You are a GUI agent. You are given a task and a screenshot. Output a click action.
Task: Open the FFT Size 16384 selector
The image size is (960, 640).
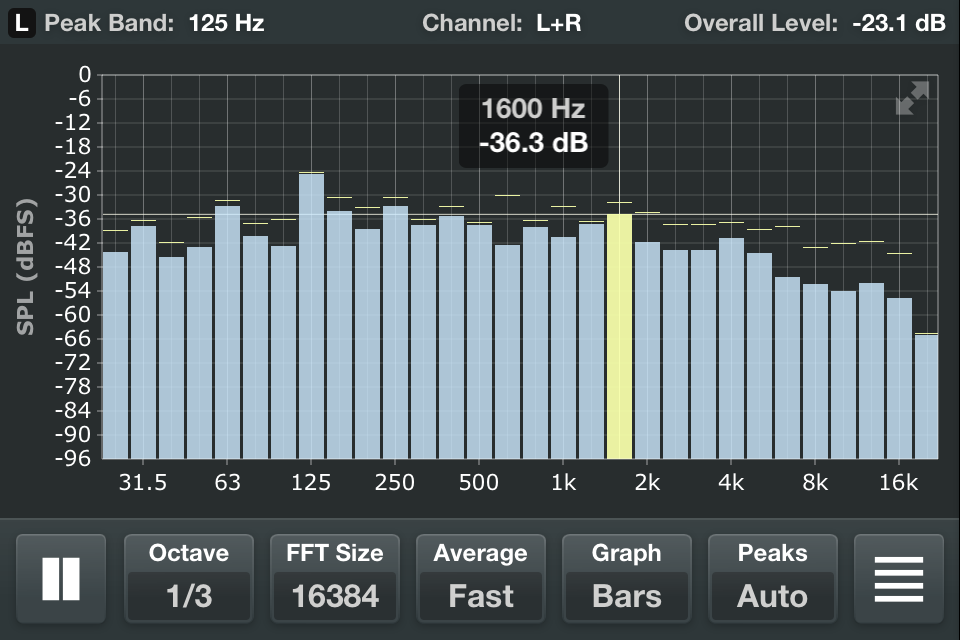pyautogui.click(x=335, y=579)
